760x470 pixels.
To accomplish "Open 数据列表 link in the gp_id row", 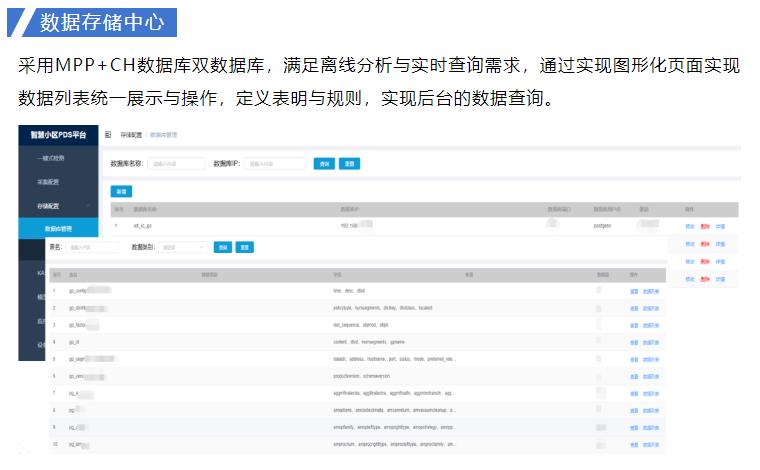I will (x=650, y=343).
